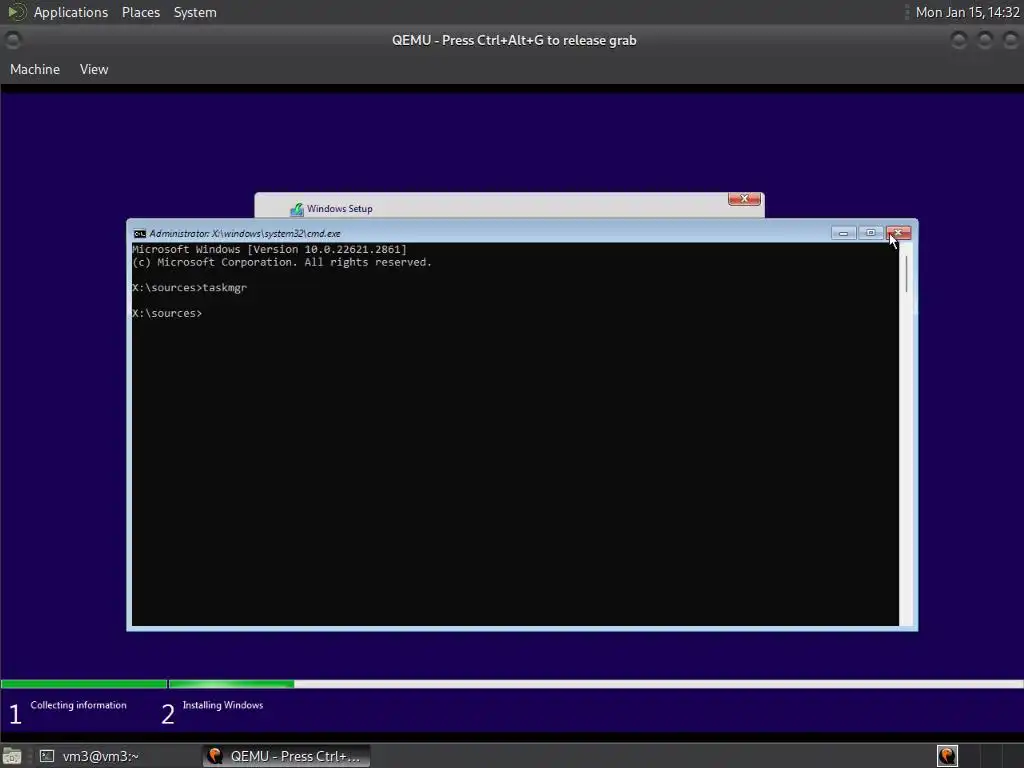
Task: Click the clock showing Mon Jan 15, 14:32
Action: point(967,12)
